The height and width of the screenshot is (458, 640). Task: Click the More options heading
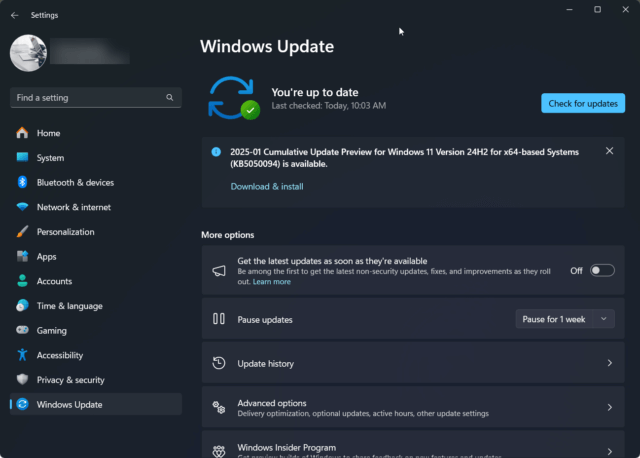(227, 235)
